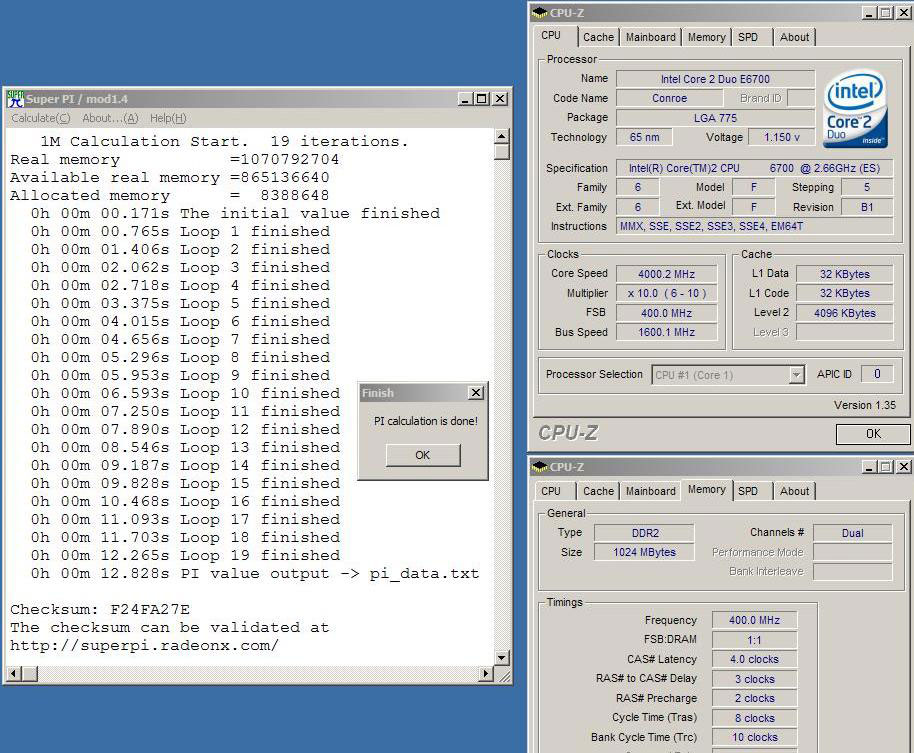The image size is (914, 753).
Task: Click the CPU-Z chip icon in top window title bar
Action: point(540,12)
